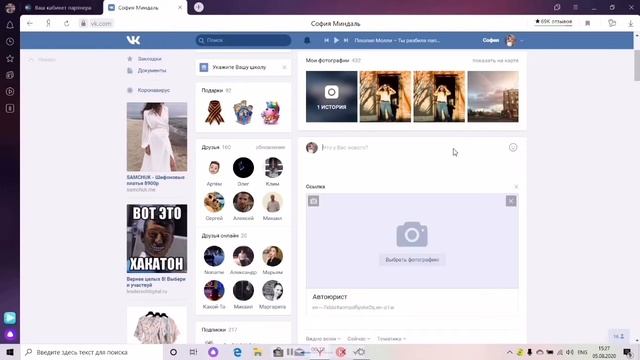This screenshot has height=360, width=640.
Task: Open the Софья profile menu in header
Action: (502, 40)
